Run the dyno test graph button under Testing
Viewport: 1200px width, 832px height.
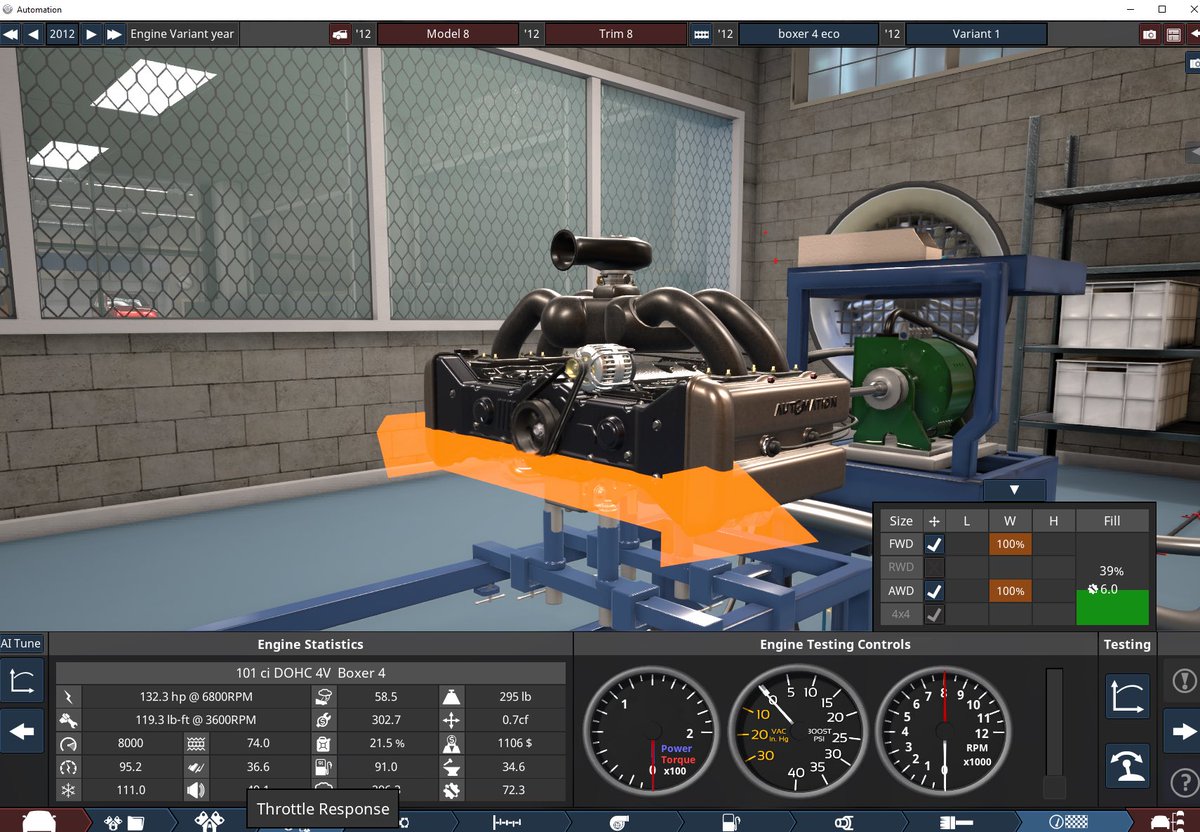pyautogui.click(x=1127, y=696)
